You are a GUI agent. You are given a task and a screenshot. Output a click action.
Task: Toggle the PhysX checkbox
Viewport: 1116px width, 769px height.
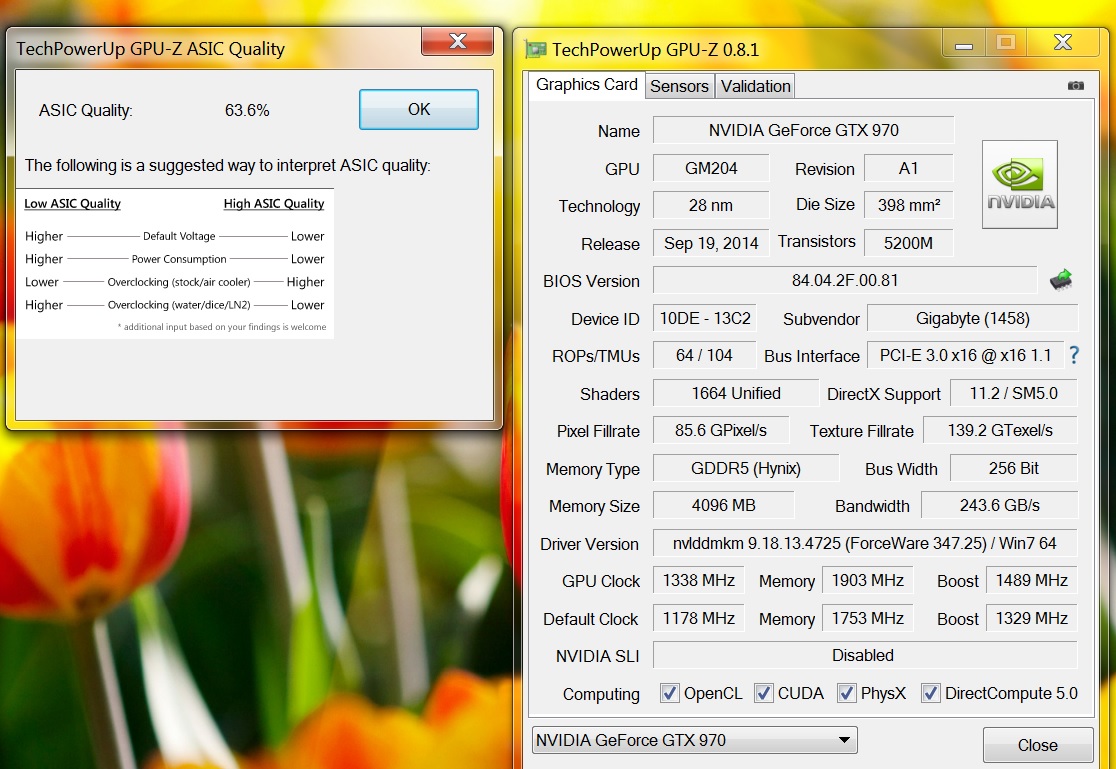846,693
